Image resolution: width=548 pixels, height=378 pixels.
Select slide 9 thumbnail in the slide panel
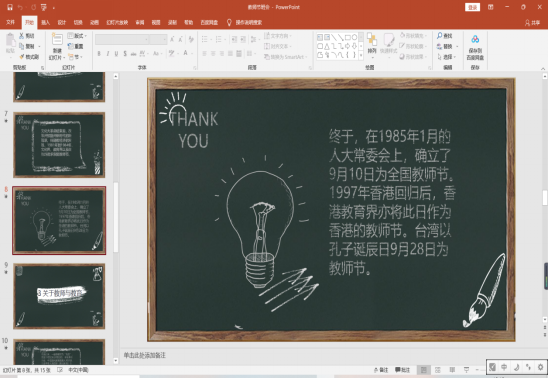pyautogui.click(x=59, y=296)
